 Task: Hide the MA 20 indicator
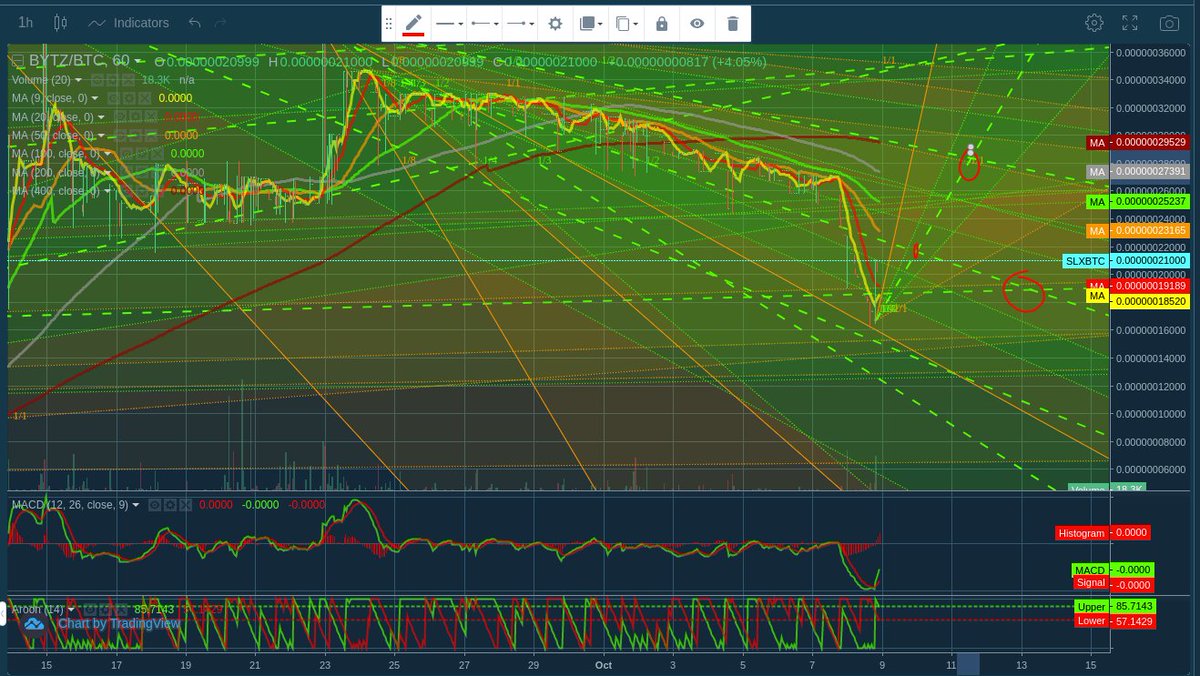click(x=119, y=116)
